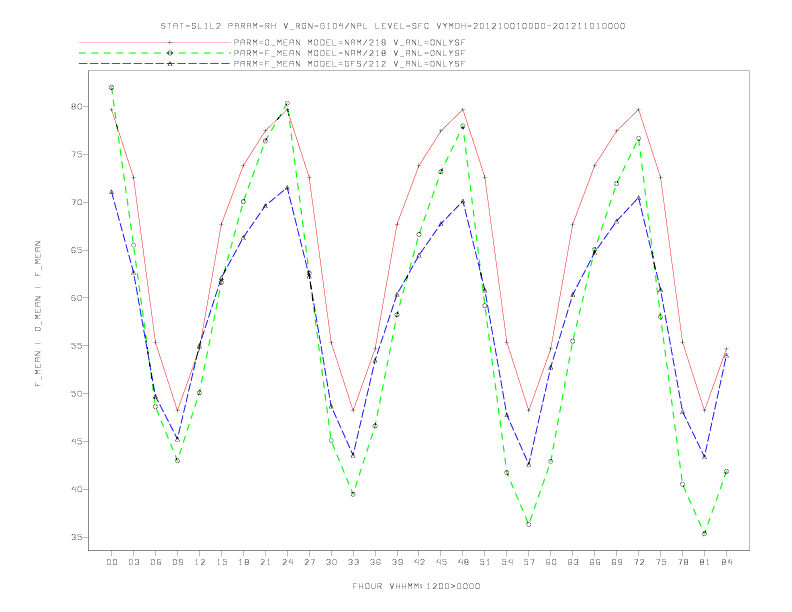Click the x-axis forecast hour label 39

click(x=397, y=562)
